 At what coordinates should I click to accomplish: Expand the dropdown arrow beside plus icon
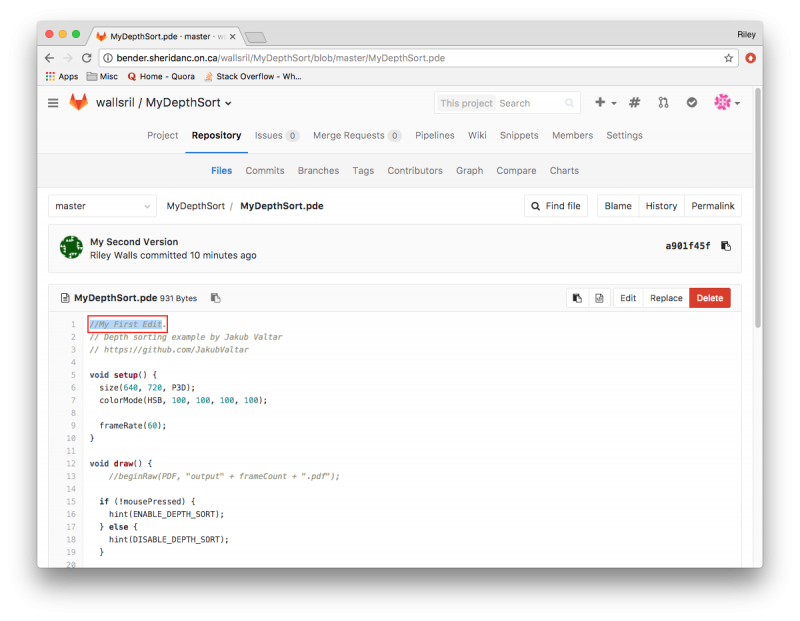[614, 103]
